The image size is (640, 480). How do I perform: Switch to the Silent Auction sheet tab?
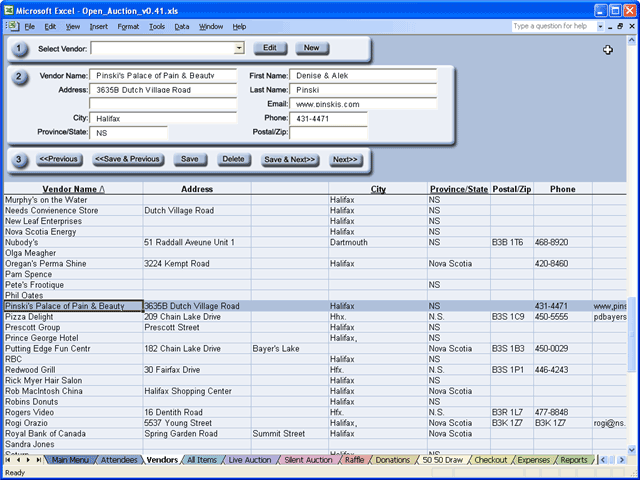pyautogui.click(x=308, y=460)
